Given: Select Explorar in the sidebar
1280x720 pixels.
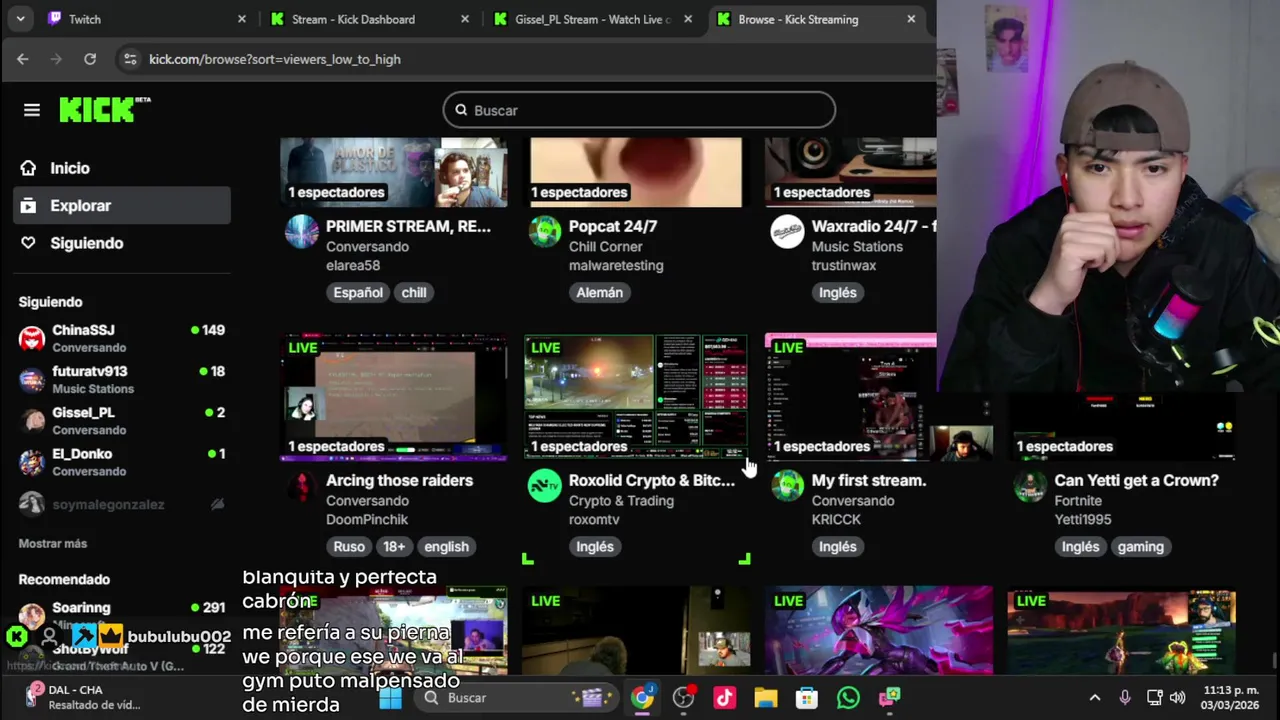Looking at the screenshot, I should [x=122, y=206].
